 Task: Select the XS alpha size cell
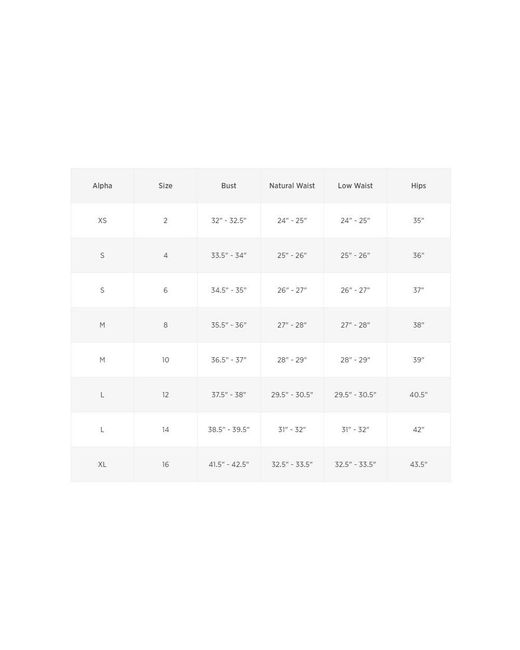click(102, 221)
